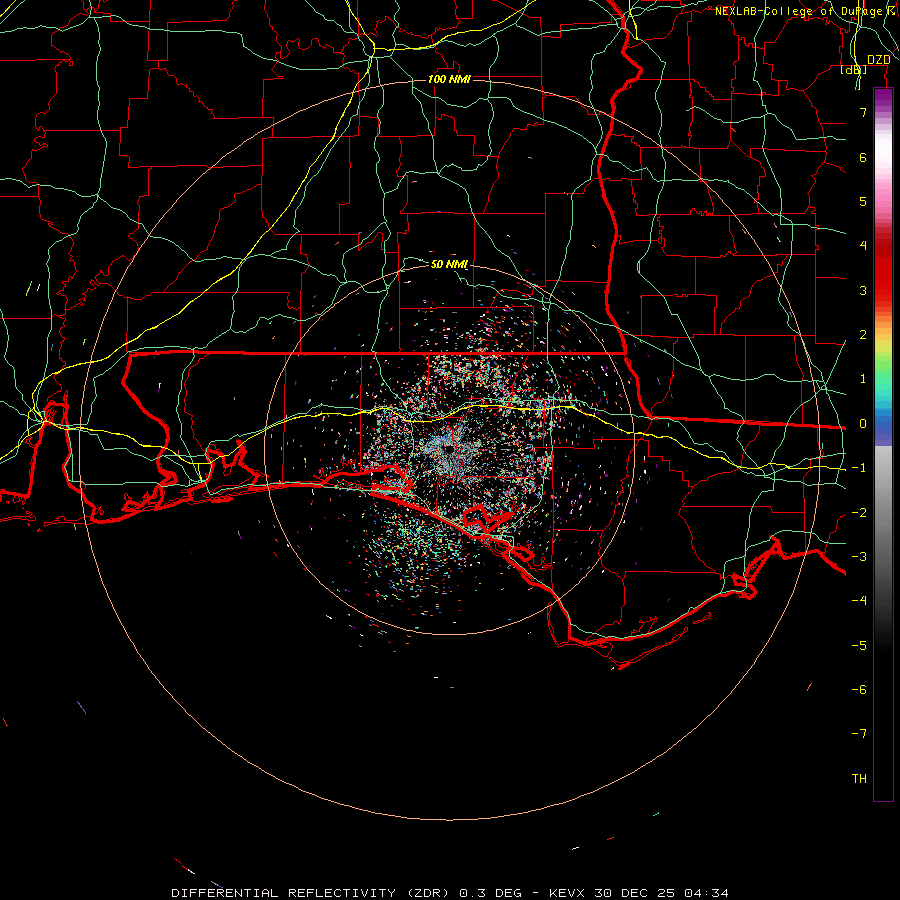Click the "1" value on the color scale
900x900 pixels.
tap(863, 379)
